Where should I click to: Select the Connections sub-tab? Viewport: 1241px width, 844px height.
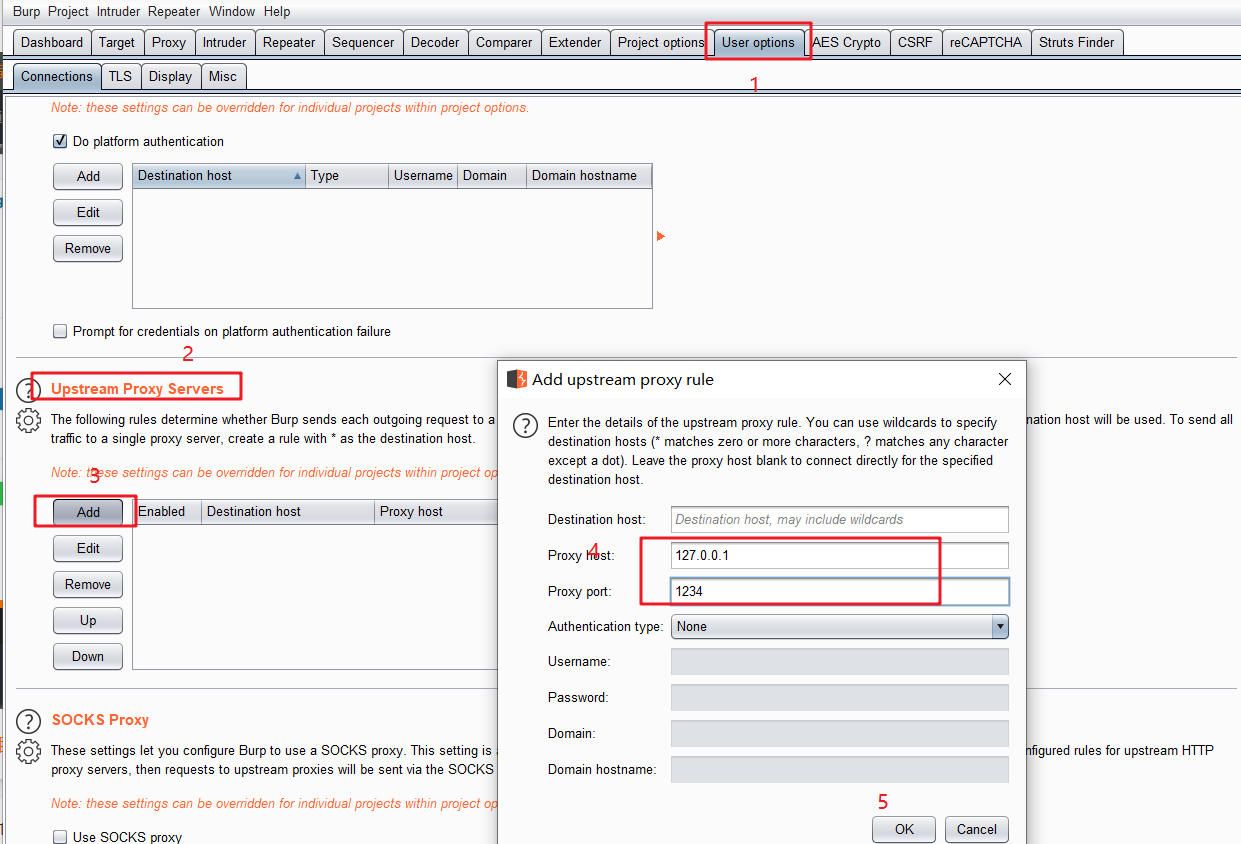pos(57,76)
